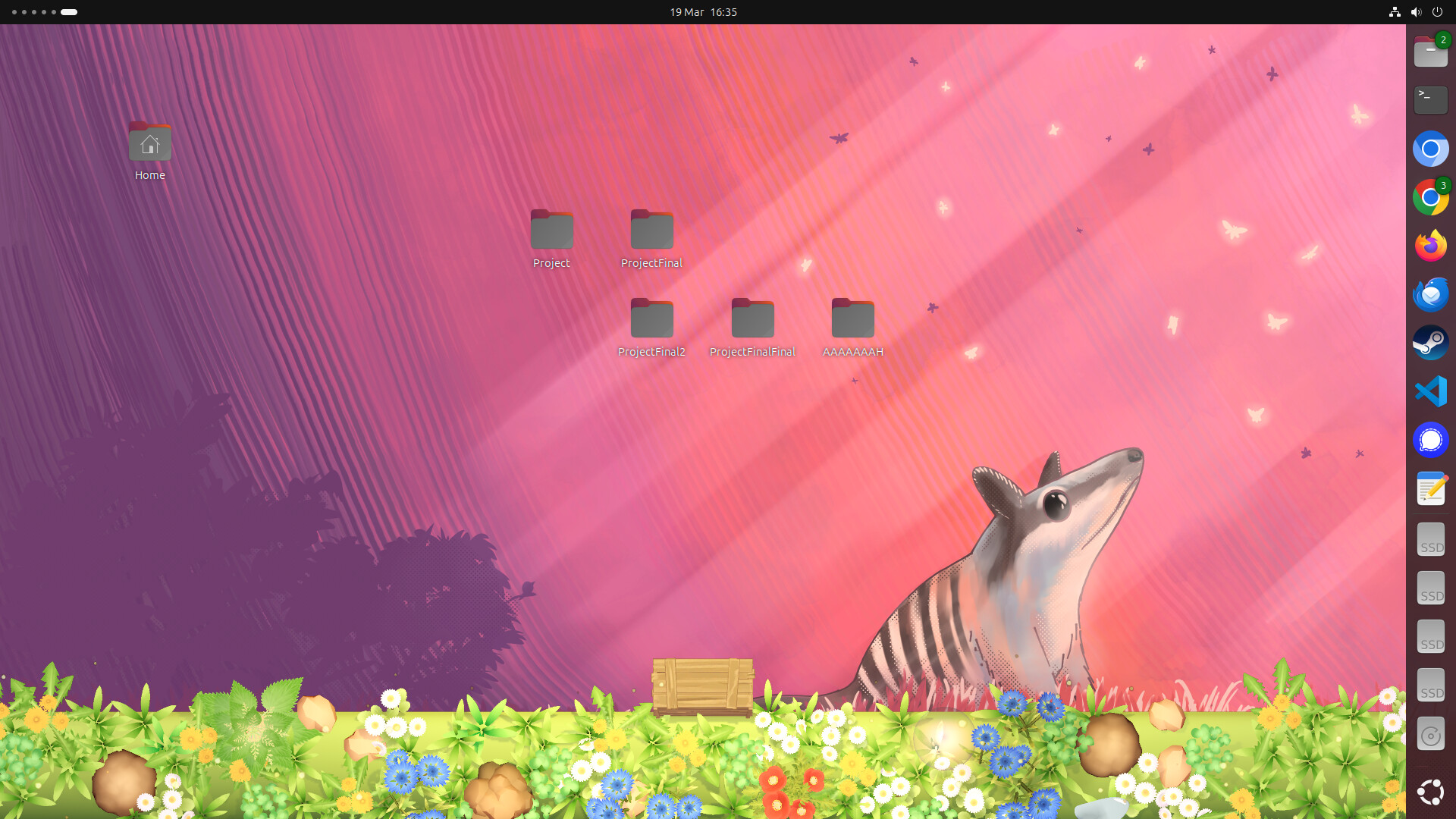Viewport: 1456px width, 819px height.
Task: Launch the Terminal from the dock
Action: pyautogui.click(x=1430, y=100)
